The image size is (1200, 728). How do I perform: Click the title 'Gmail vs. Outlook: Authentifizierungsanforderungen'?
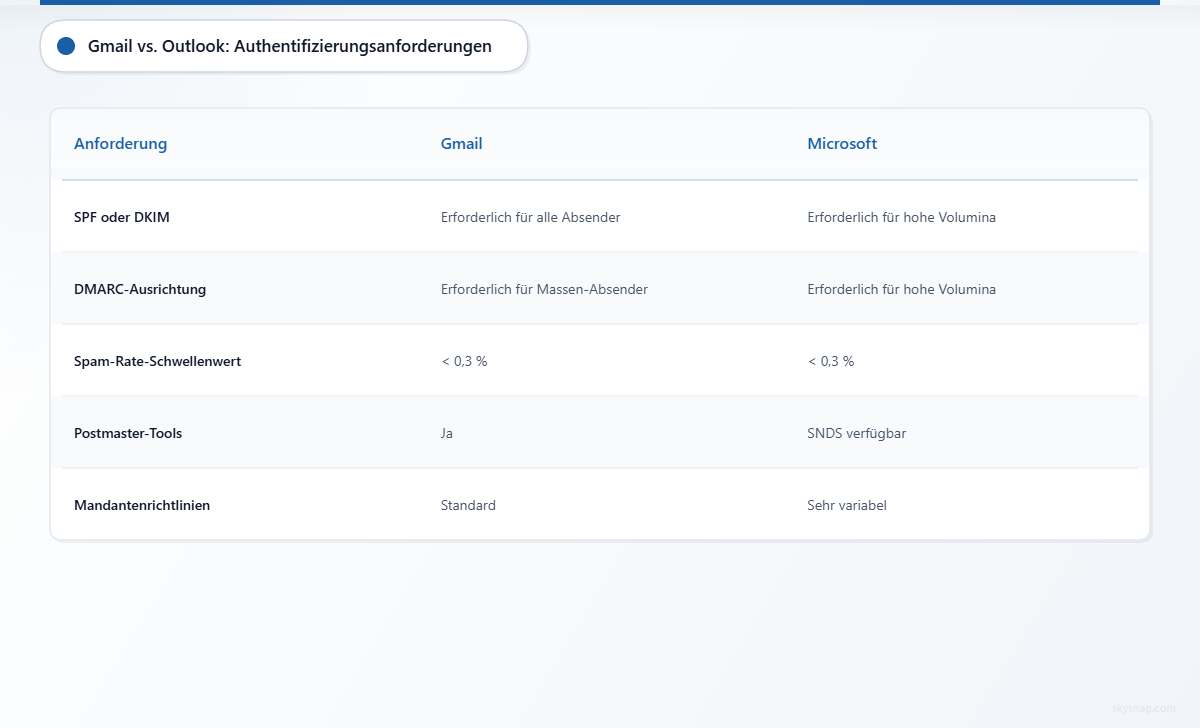click(290, 46)
